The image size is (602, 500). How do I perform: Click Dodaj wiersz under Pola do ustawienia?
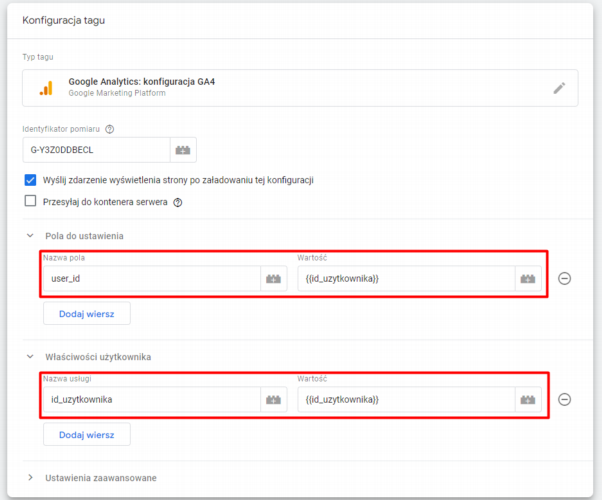coord(86,313)
